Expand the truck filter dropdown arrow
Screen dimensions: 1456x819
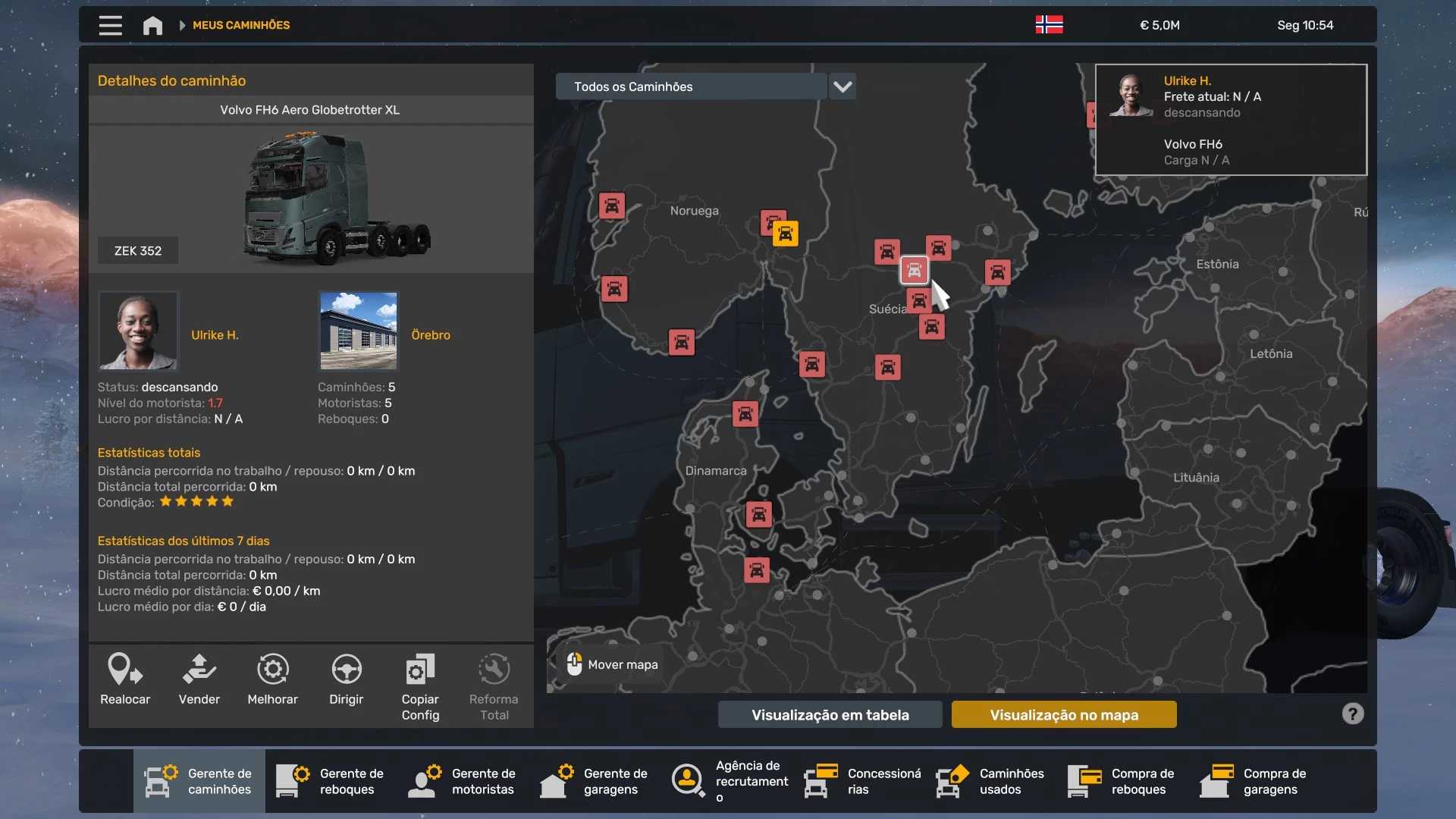pos(843,86)
